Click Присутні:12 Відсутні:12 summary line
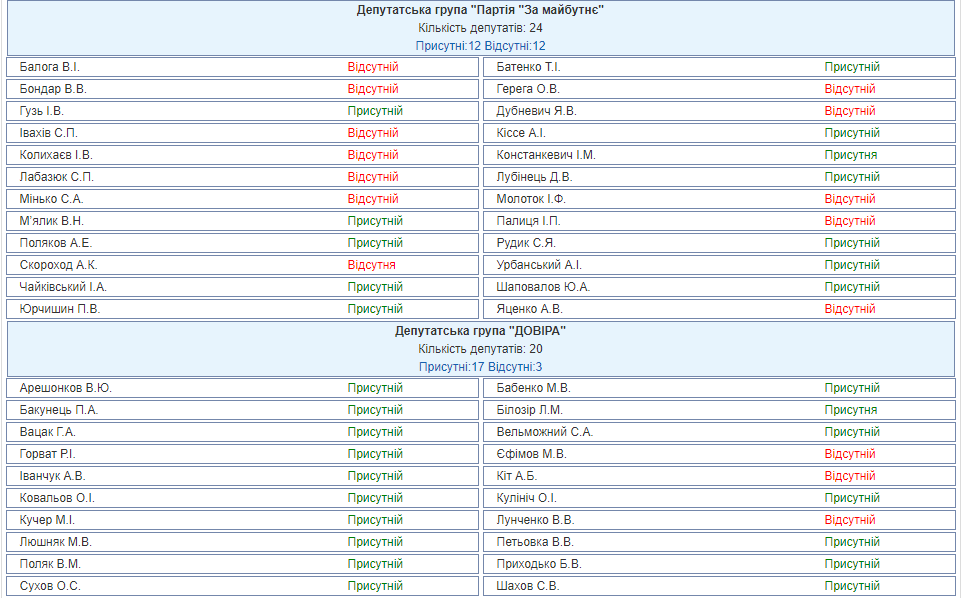The height and width of the screenshot is (598, 962). (x=480, y=46)
